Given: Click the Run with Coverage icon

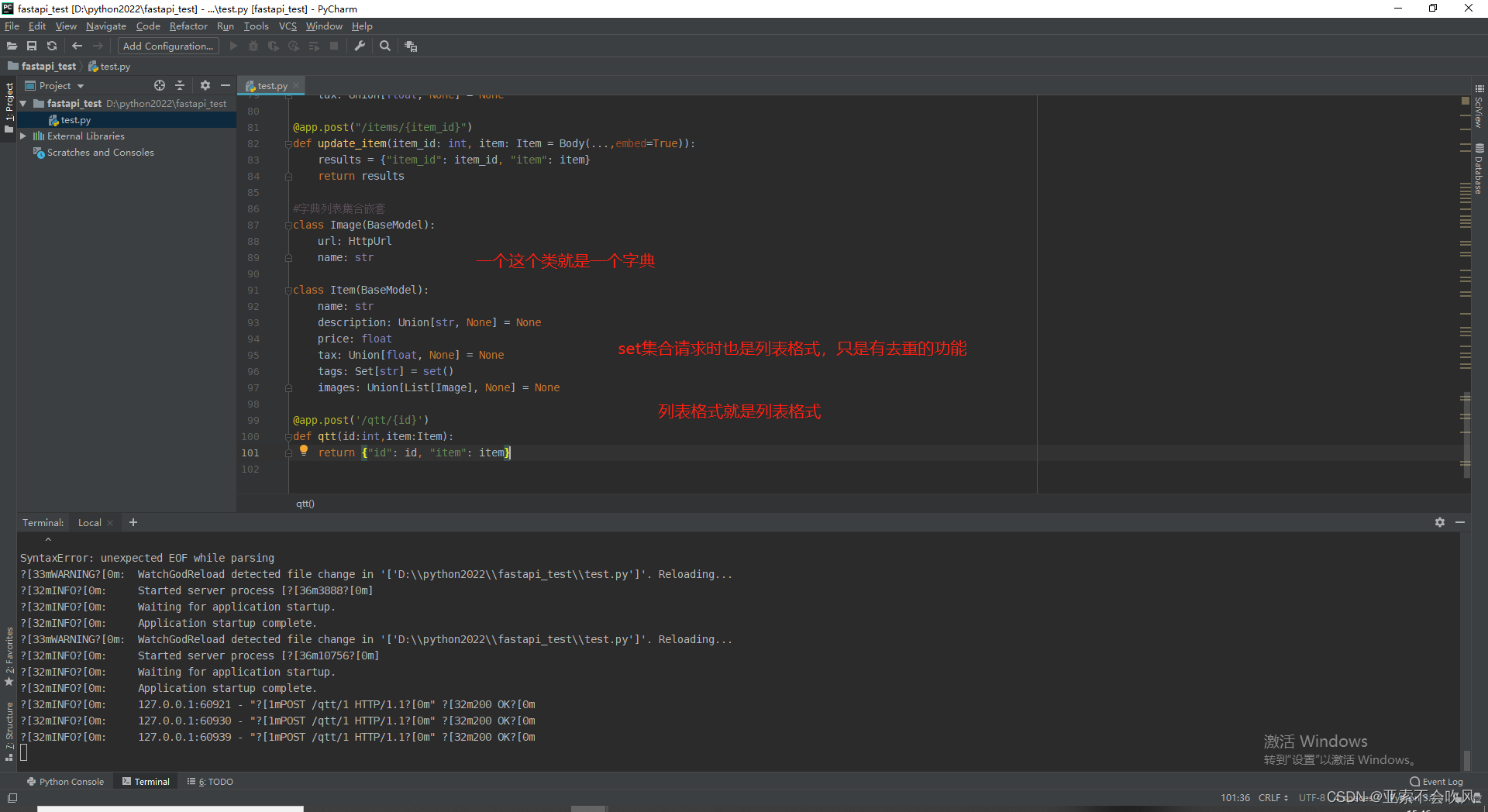Looking at the screenshot, I should tap(274, 46).
